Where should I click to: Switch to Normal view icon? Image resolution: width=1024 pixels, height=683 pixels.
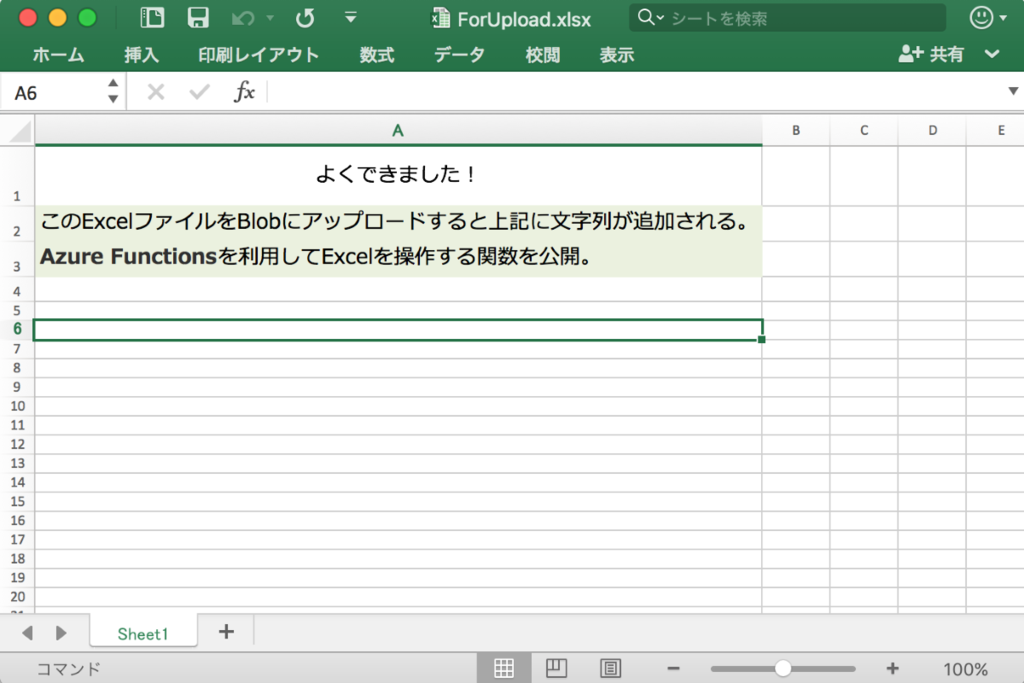pyautogui.click(x=504, y=668)
